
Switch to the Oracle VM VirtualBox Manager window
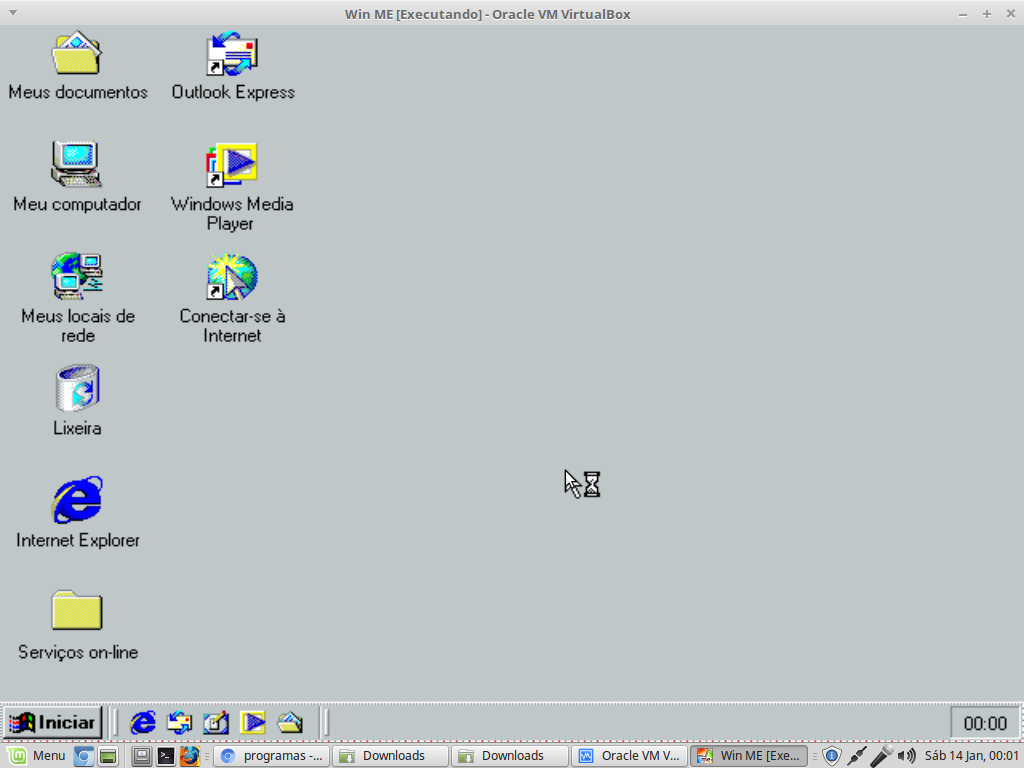point(629,756)
